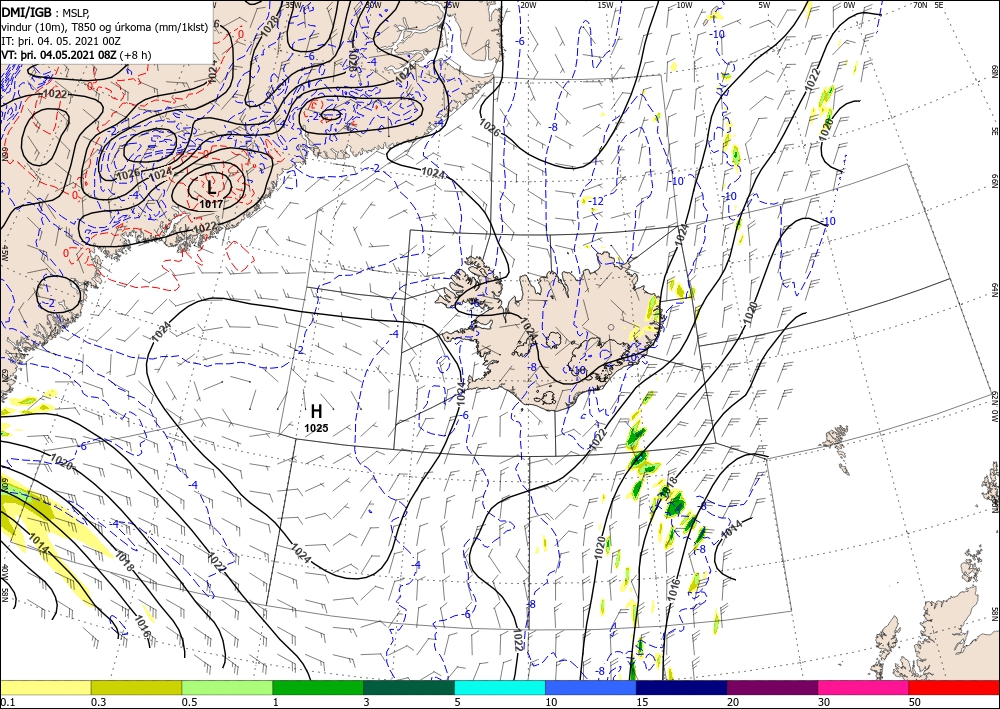This screenshot has width=1000, height=709.
Task: Click the pink 30–50 legend swatch
Action: [x=864, y=687]
